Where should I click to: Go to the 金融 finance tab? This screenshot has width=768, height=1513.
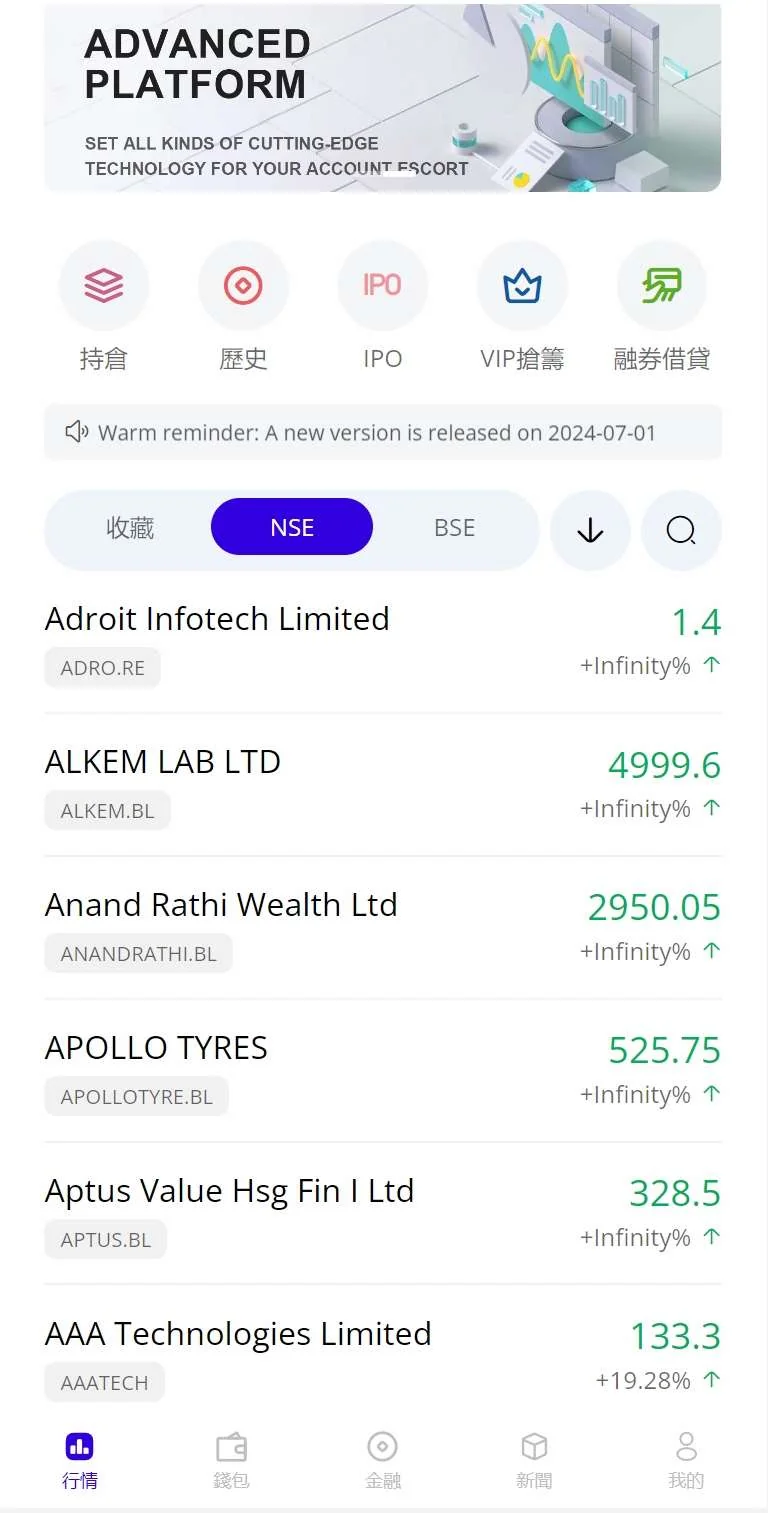click(383, 1460)
